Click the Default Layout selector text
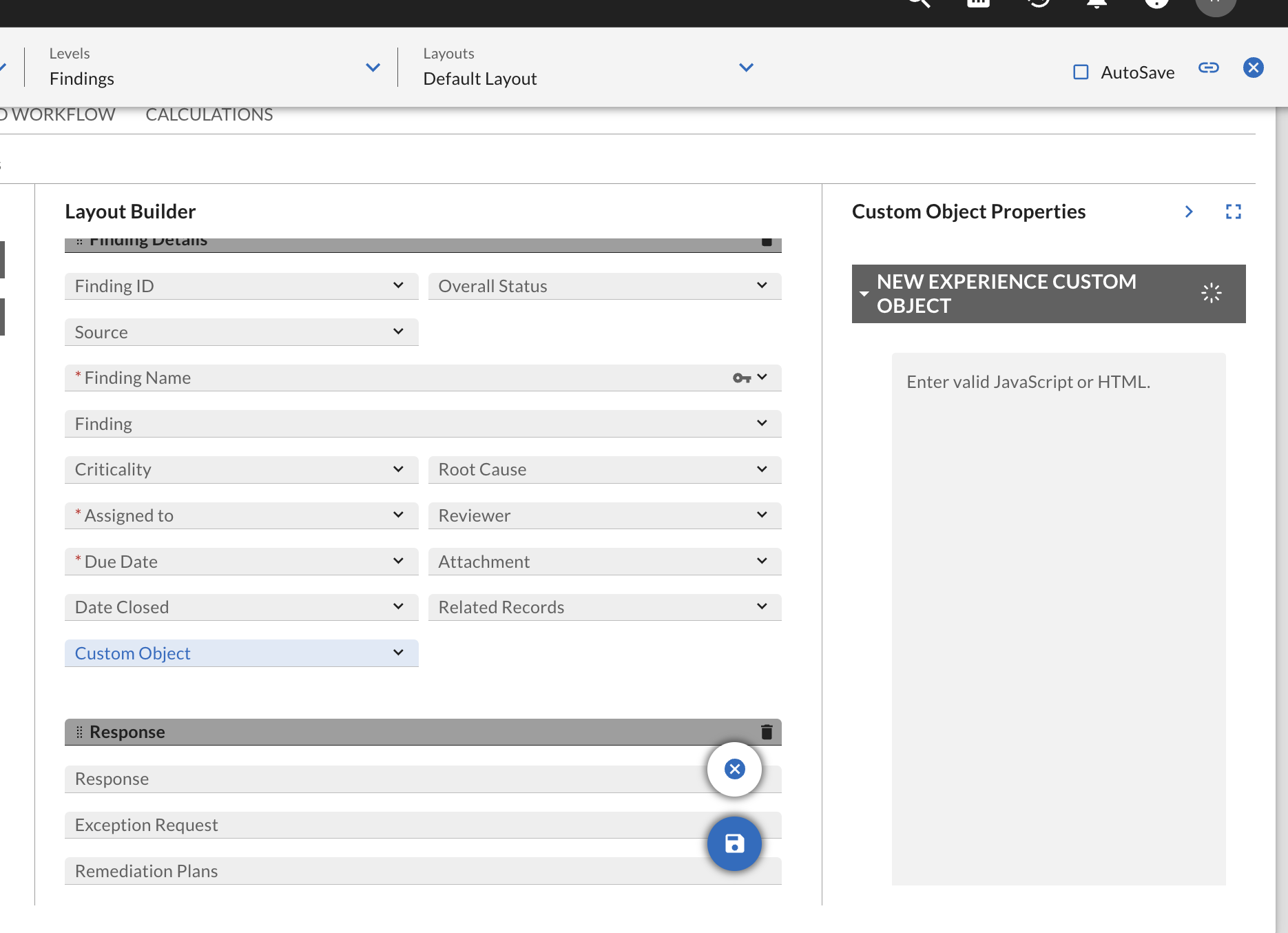 (x=480, y=79)
